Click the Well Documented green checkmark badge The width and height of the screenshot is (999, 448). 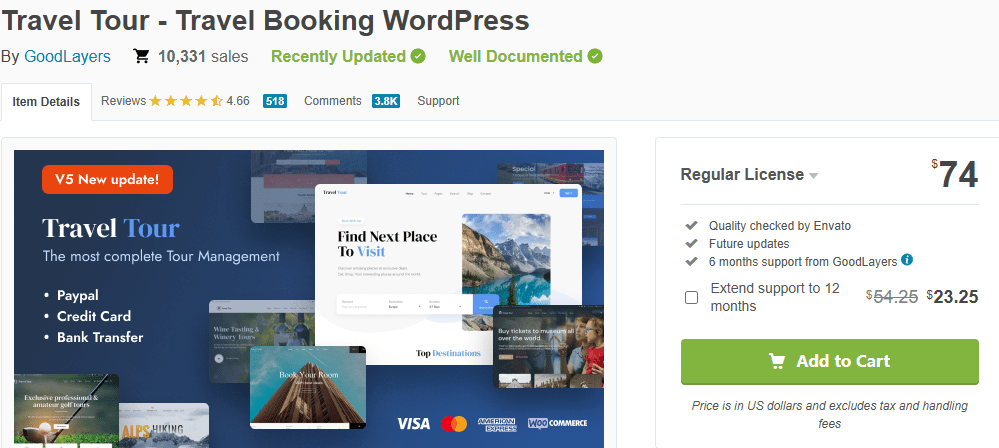(x=595, y=57)
